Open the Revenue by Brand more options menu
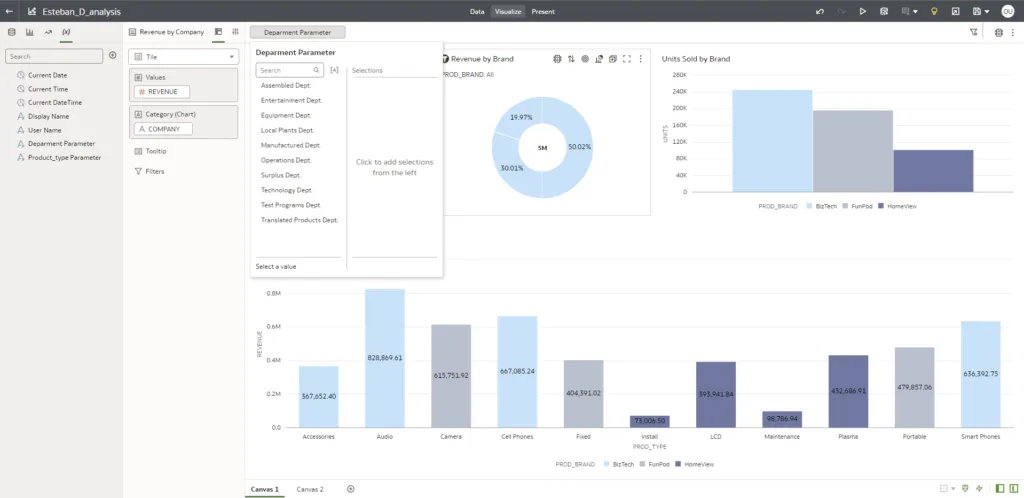This screenshot has width=1024, height=498. (640, 59)
